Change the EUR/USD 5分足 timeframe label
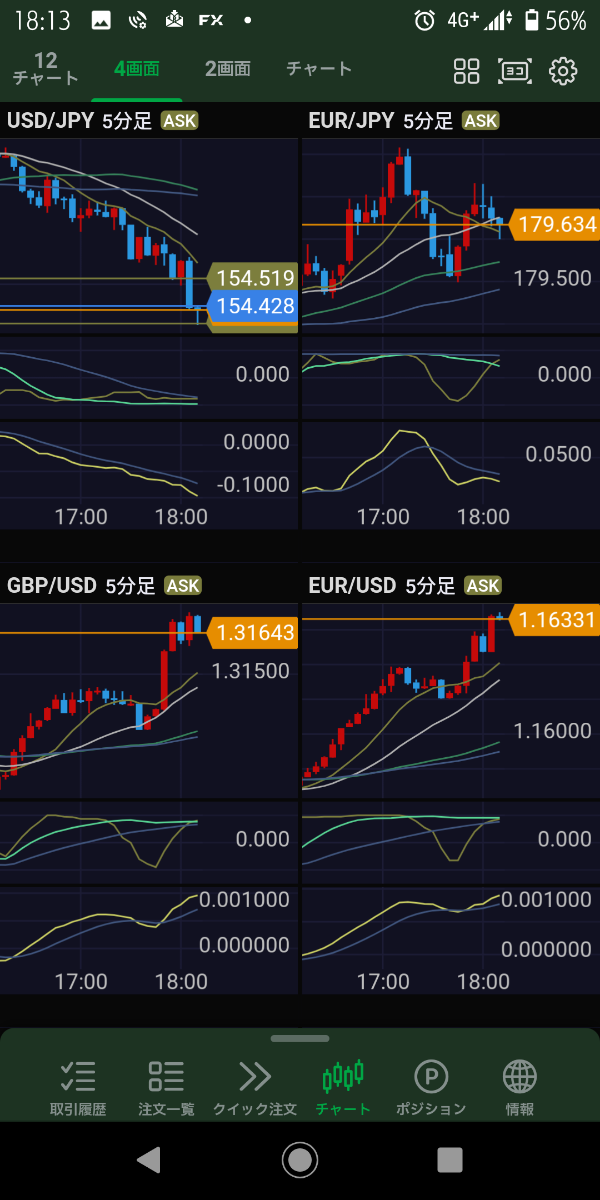The image size is (600, 1200). click(x=430, y=586)
